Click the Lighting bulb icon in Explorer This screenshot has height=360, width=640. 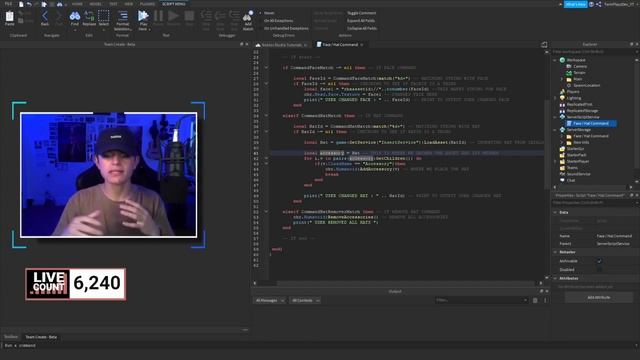tap(562, 98)
